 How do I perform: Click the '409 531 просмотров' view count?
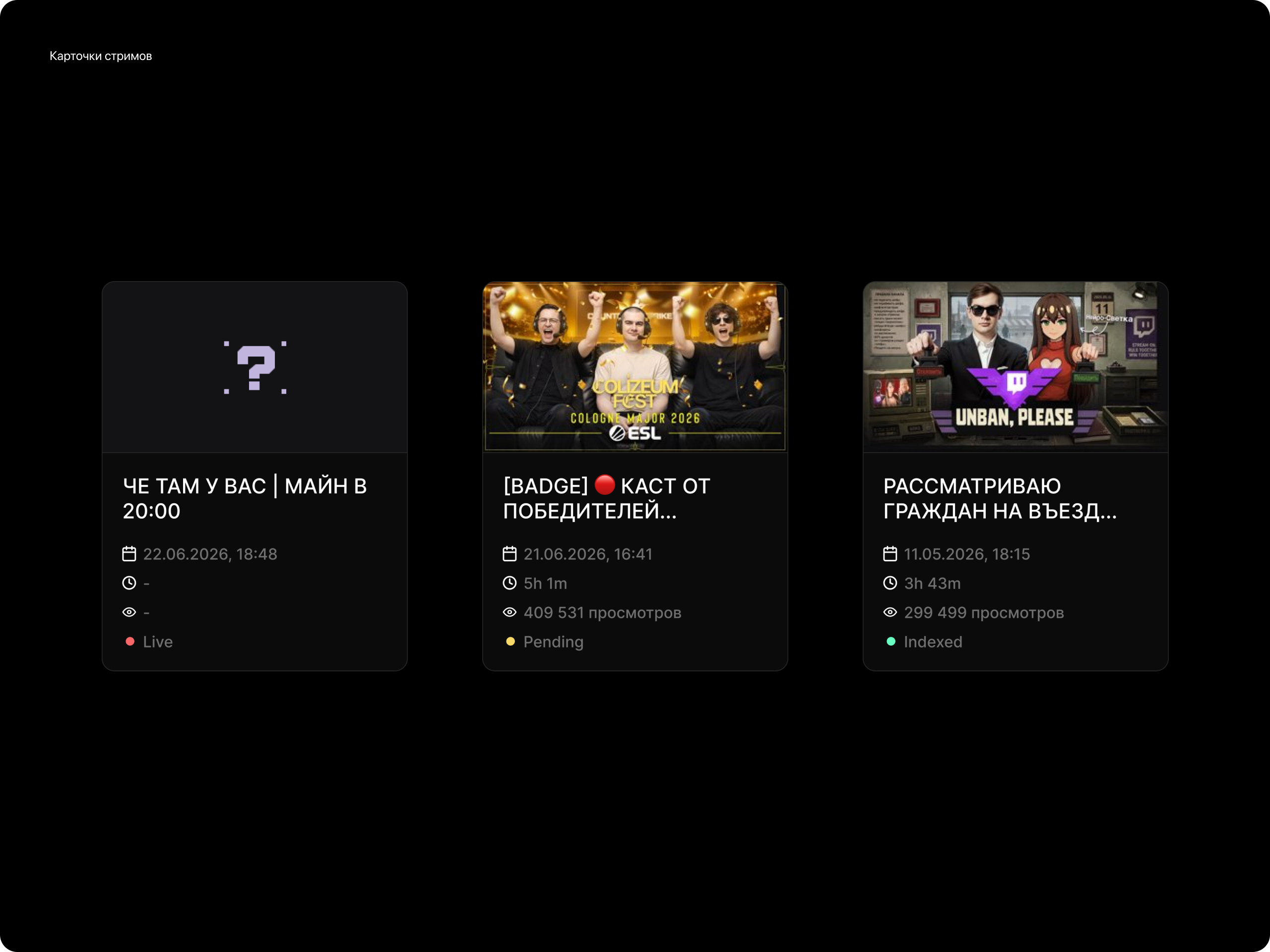[602, 613]
